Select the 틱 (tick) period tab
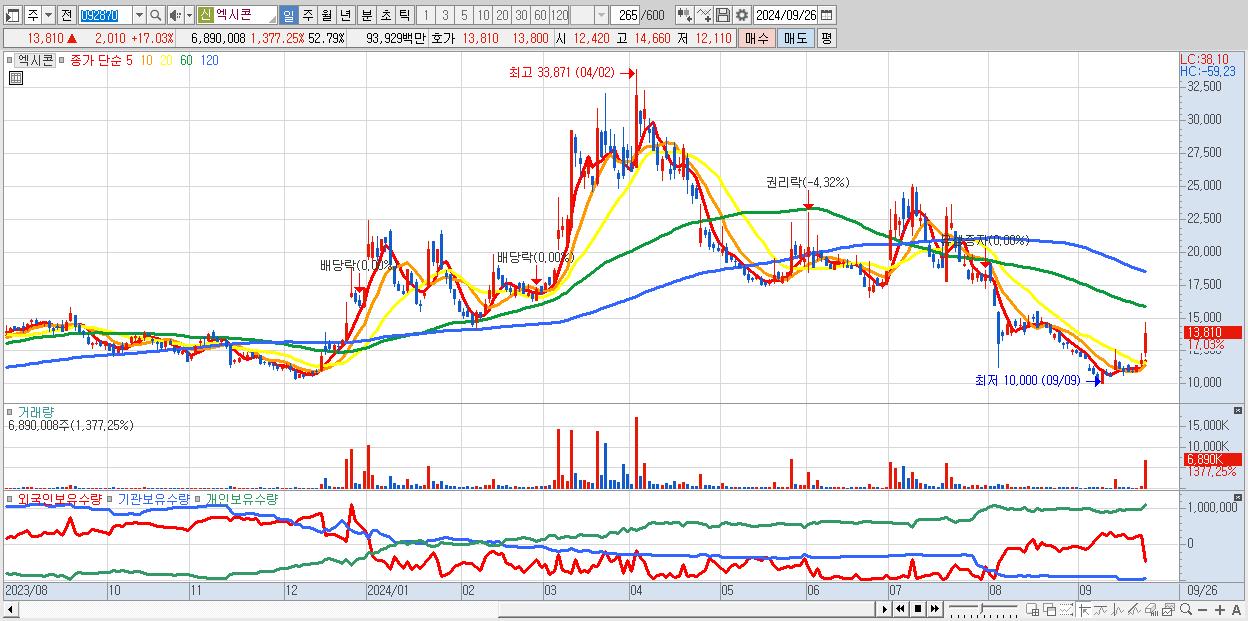 pos(405,15)
